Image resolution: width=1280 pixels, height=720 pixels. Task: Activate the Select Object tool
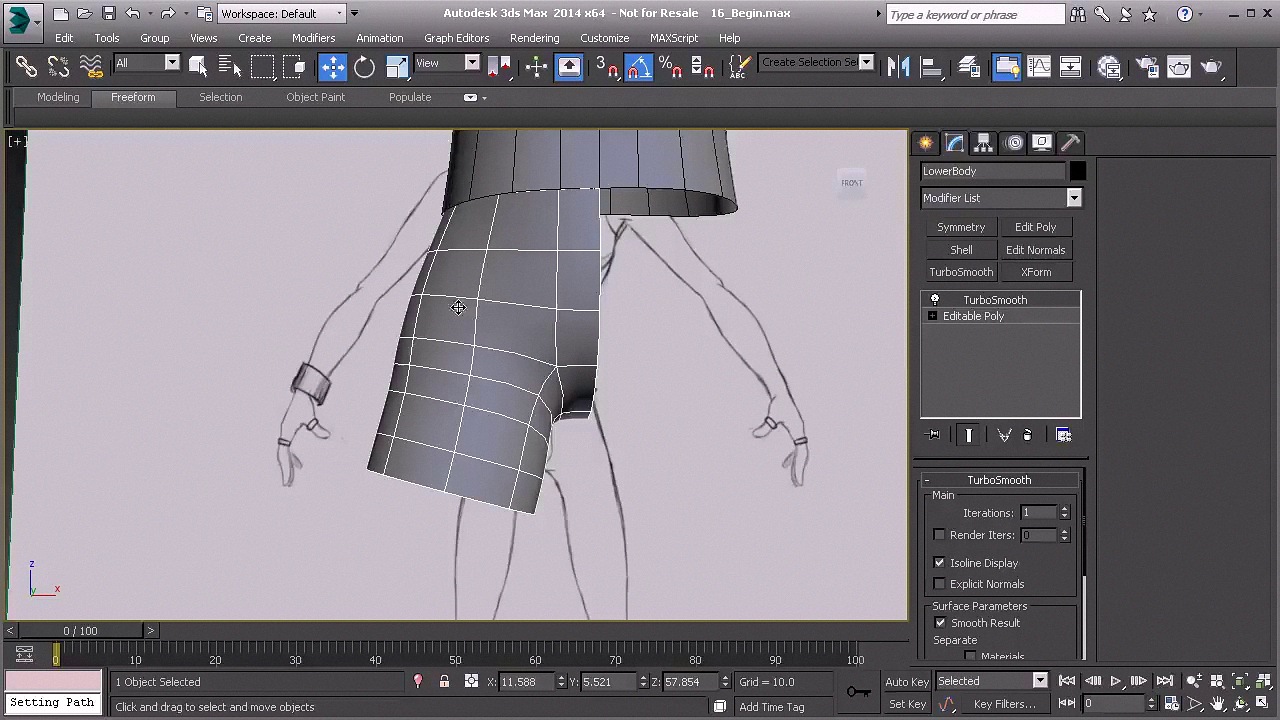[x=198, y=67]
